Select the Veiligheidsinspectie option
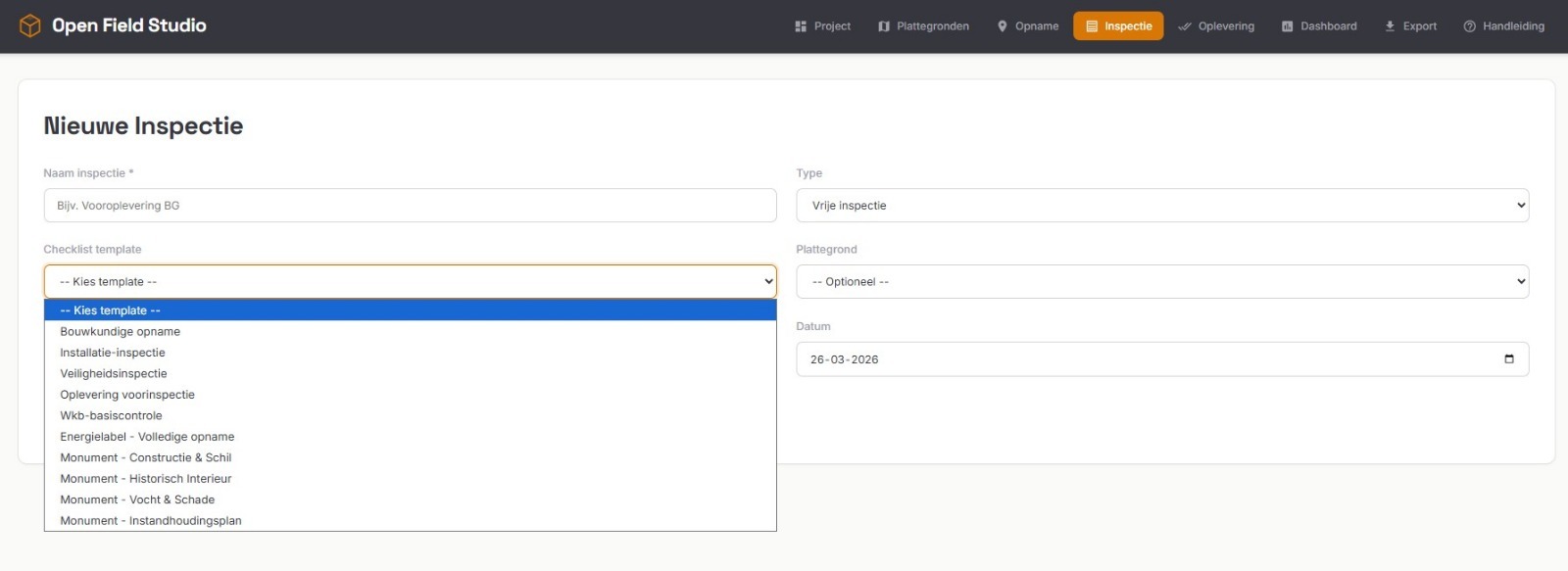1568x571 pixels. (114, 374)
